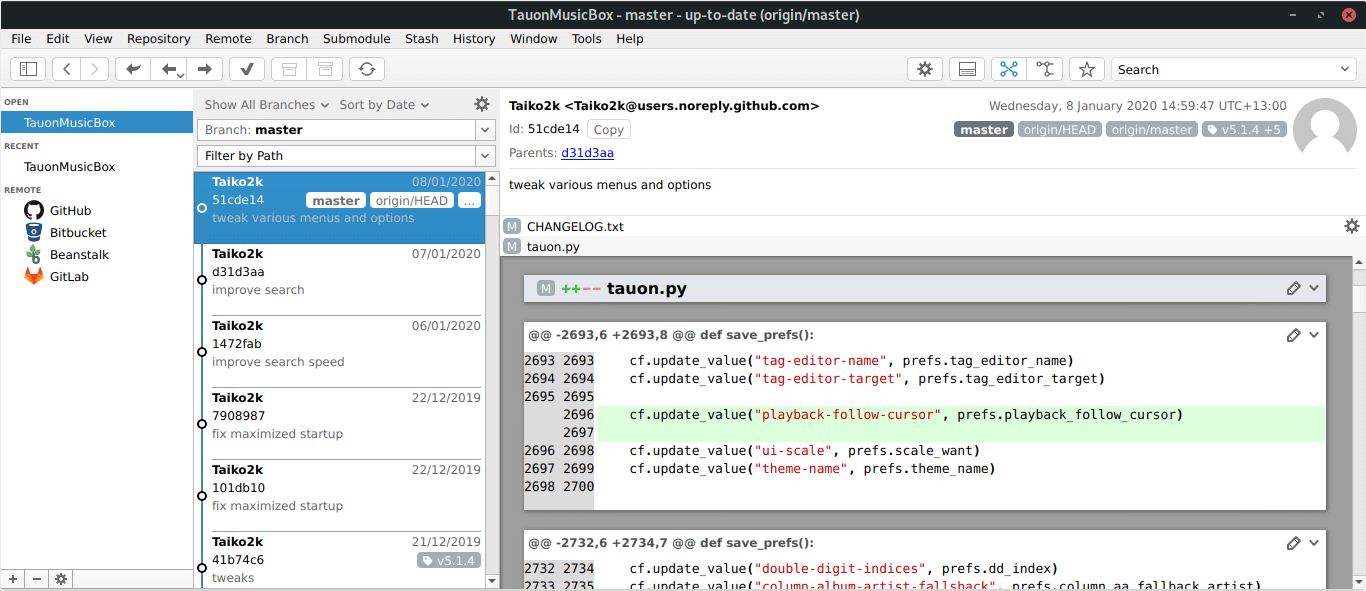Image resolution: width=1366 pixels, height=591 pixels.
Task: Edit the -2693,6 hunk with pencil icon
Action: 1294,335
